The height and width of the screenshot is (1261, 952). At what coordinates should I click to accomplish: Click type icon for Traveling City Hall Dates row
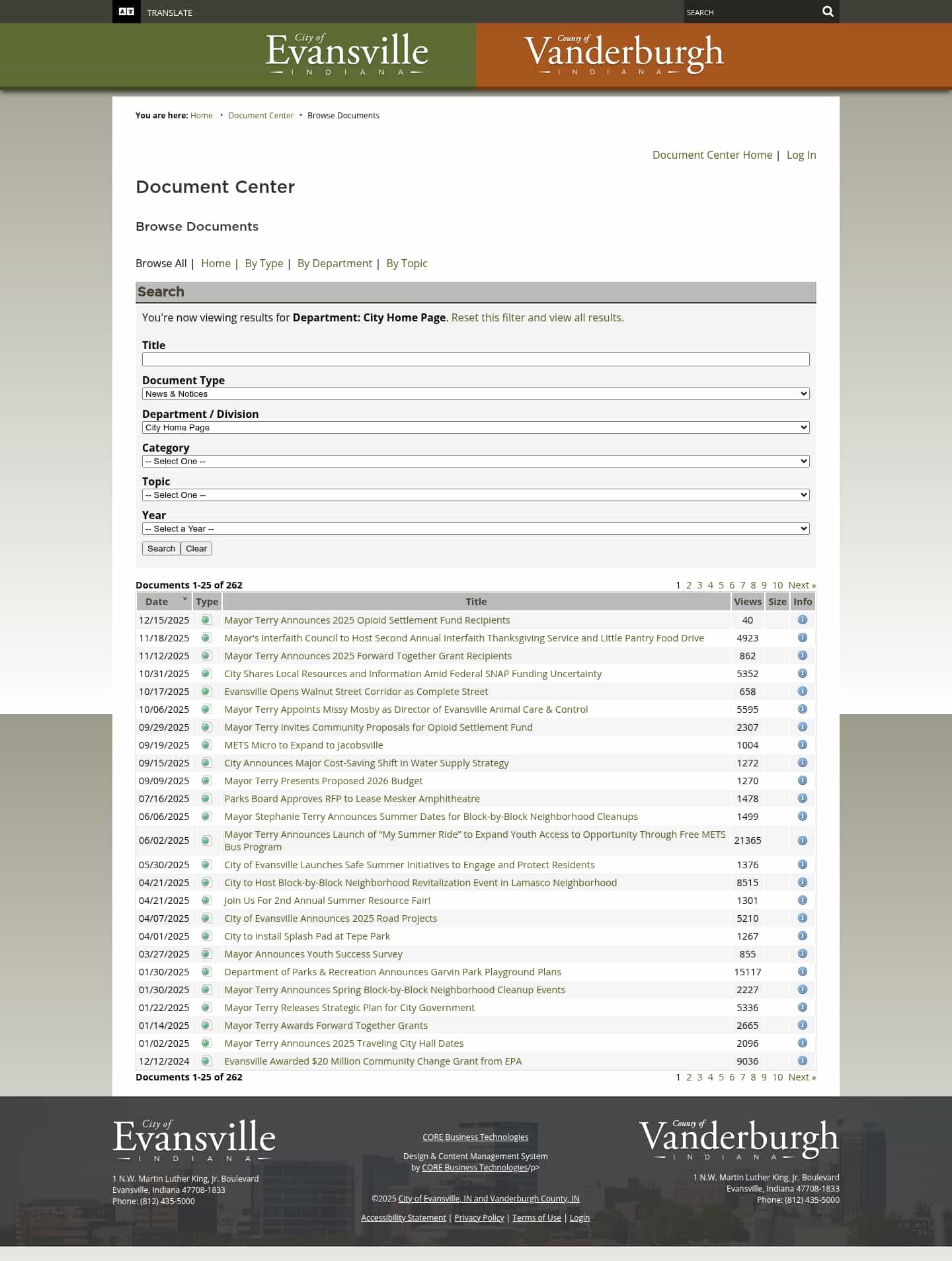(206, 1043)
